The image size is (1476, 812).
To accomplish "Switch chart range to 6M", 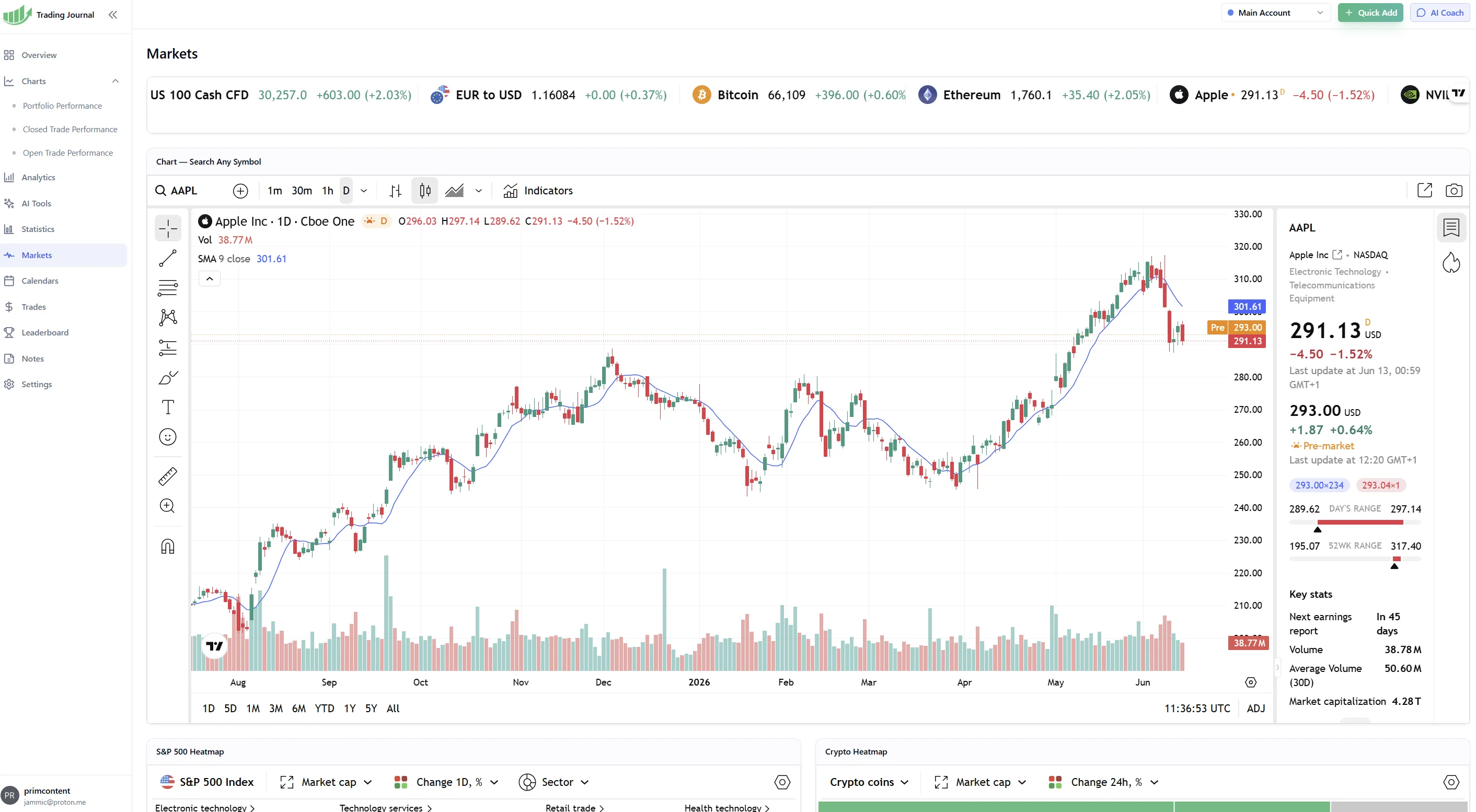I will [x=298, y=709].
